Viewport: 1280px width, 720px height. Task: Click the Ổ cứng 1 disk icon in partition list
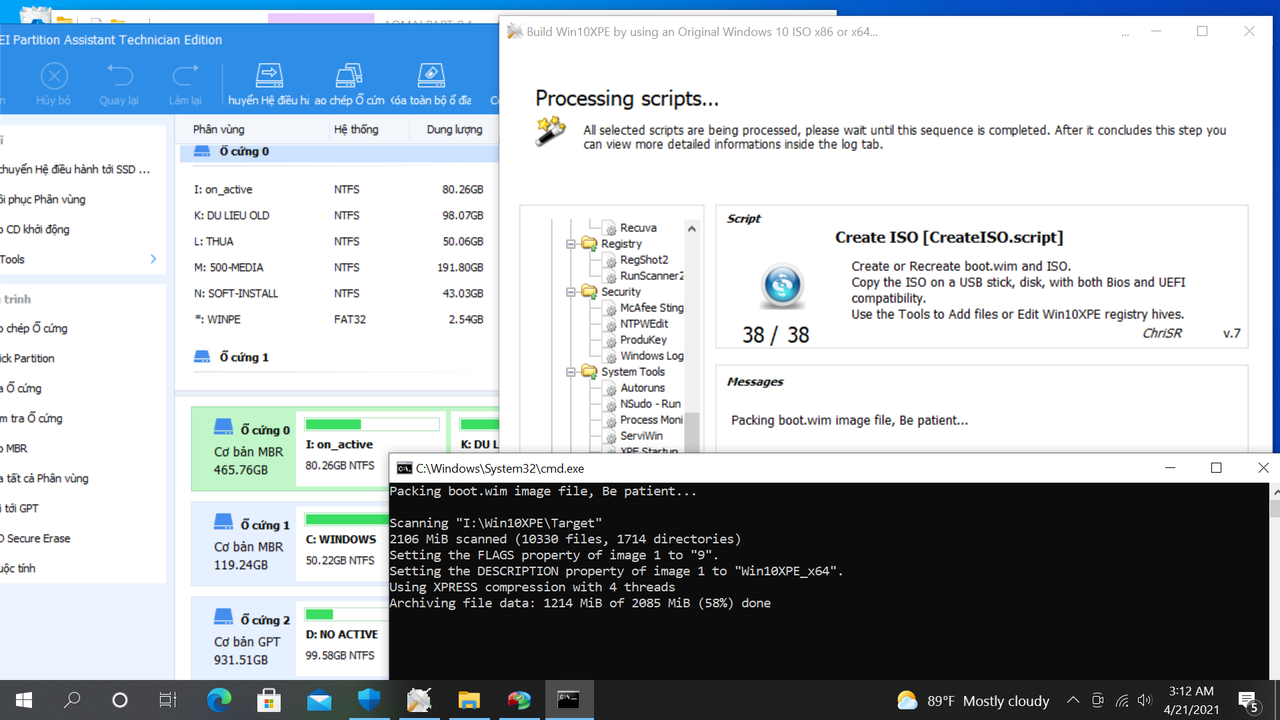(202, 357)
